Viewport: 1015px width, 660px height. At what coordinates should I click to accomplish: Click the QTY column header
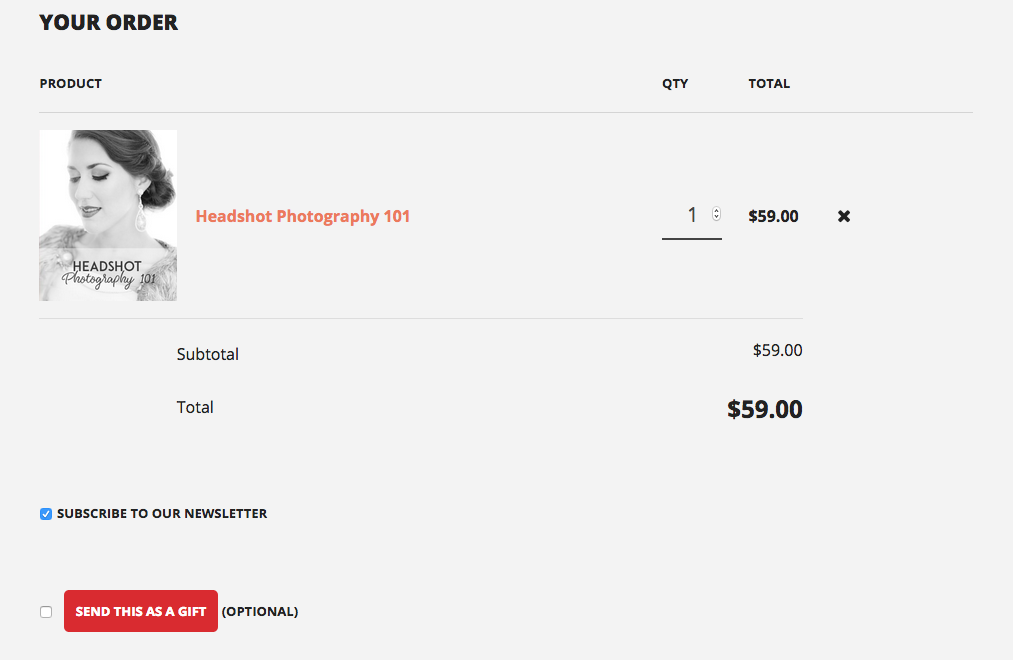pos(675,83)
